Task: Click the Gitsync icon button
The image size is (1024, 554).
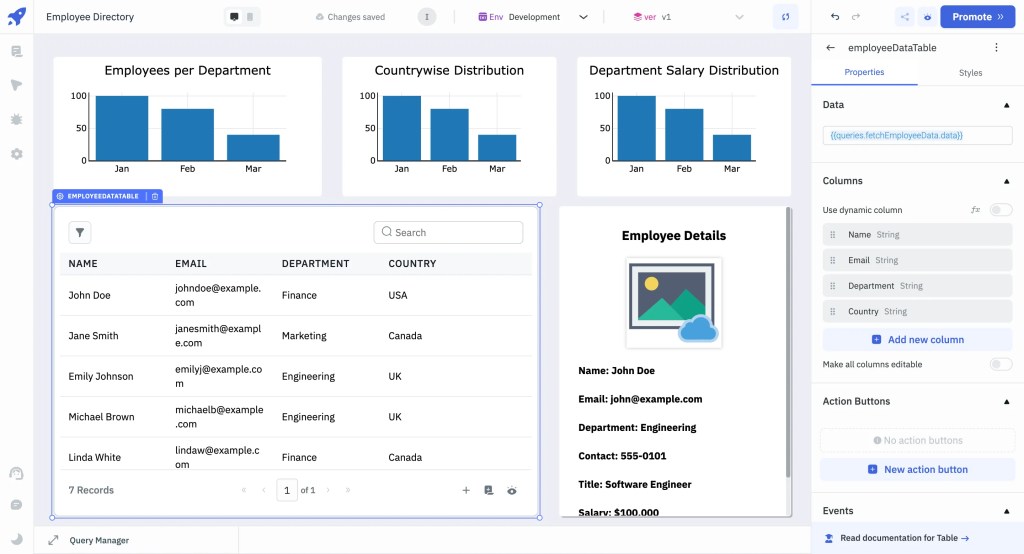Action: (785, 17)
